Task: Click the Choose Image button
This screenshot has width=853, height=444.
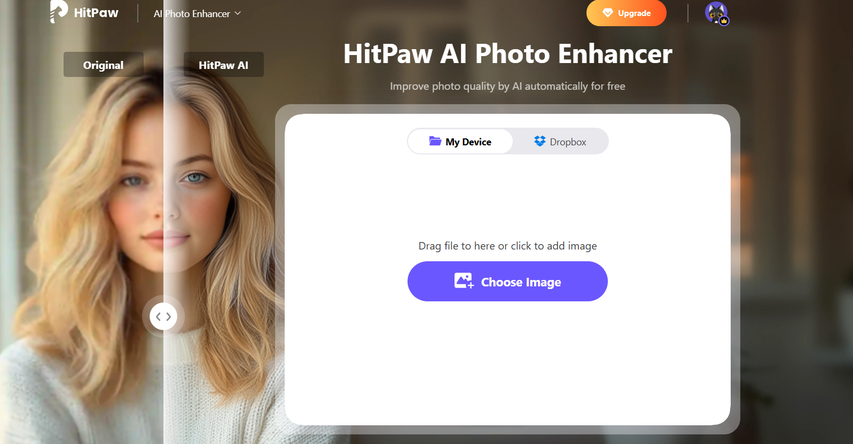Action: pos(508,281)
